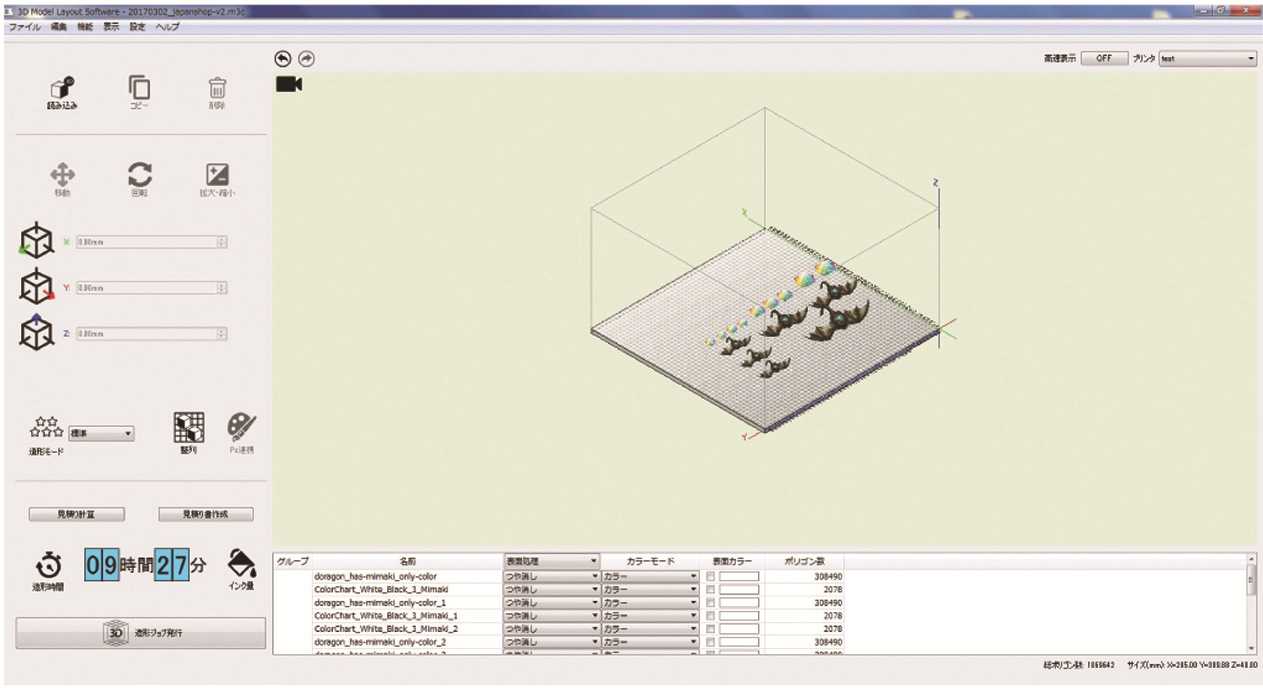Check 表面カラー box for ColorChart_White_Black_3_Mimaki
The height and width of the screenshot is (688, 1263).
point(710,590)
